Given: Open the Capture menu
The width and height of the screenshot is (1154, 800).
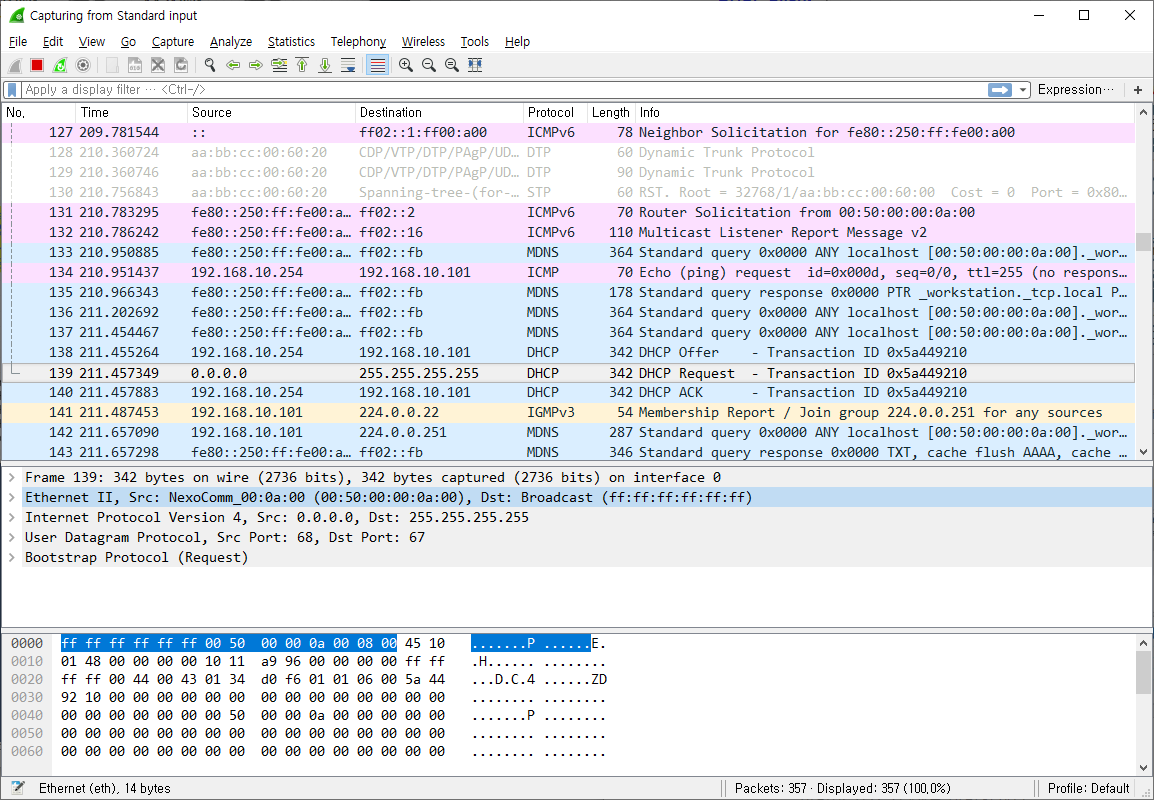Looking at the screenshot, I should (173, 42).
